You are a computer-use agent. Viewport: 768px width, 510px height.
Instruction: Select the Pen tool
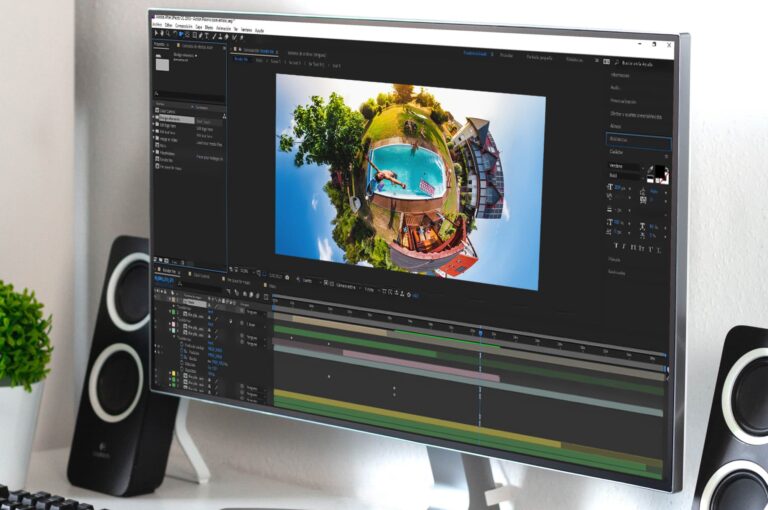point(201,36)
